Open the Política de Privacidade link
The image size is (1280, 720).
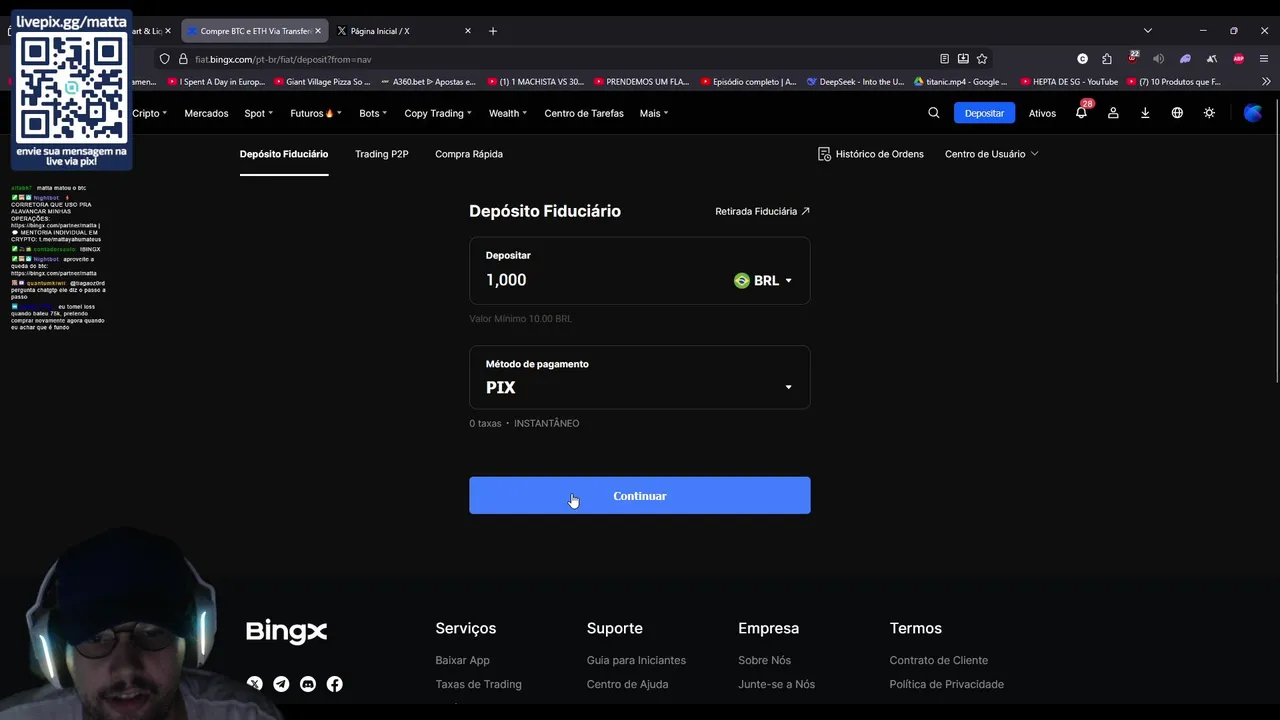pyautogui.click(x=946, y=684)
